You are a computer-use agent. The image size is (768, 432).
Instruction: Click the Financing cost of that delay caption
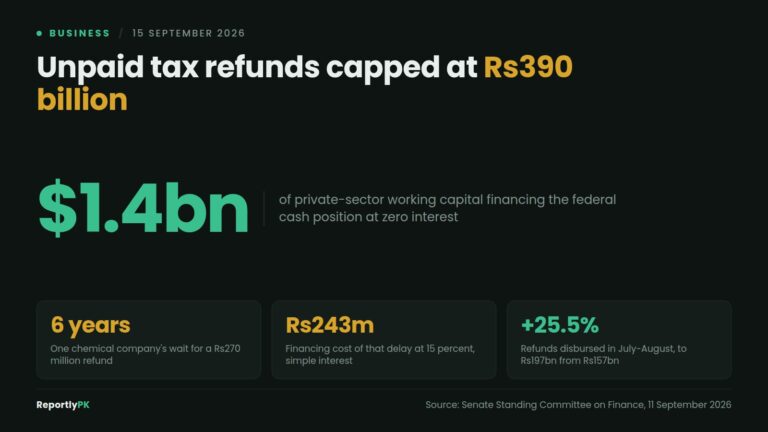coord(380,355)
